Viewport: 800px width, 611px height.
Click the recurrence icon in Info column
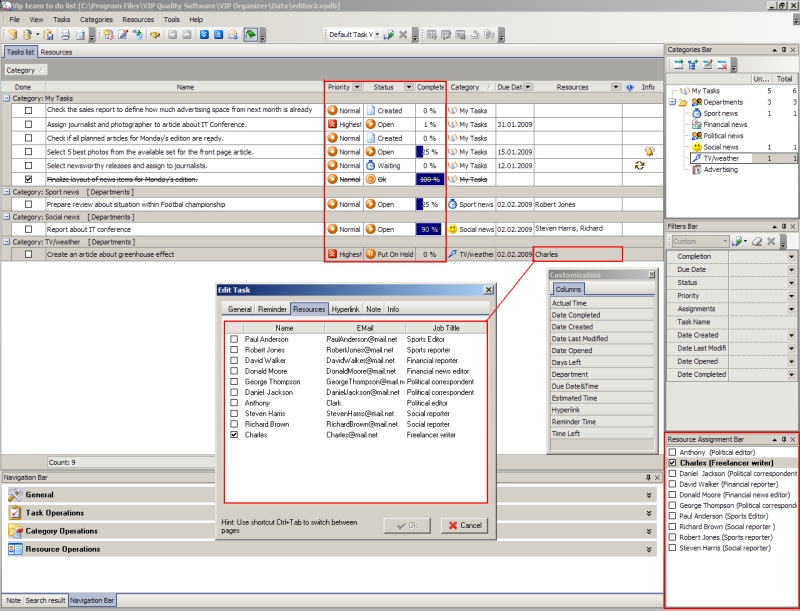[639, 166]
